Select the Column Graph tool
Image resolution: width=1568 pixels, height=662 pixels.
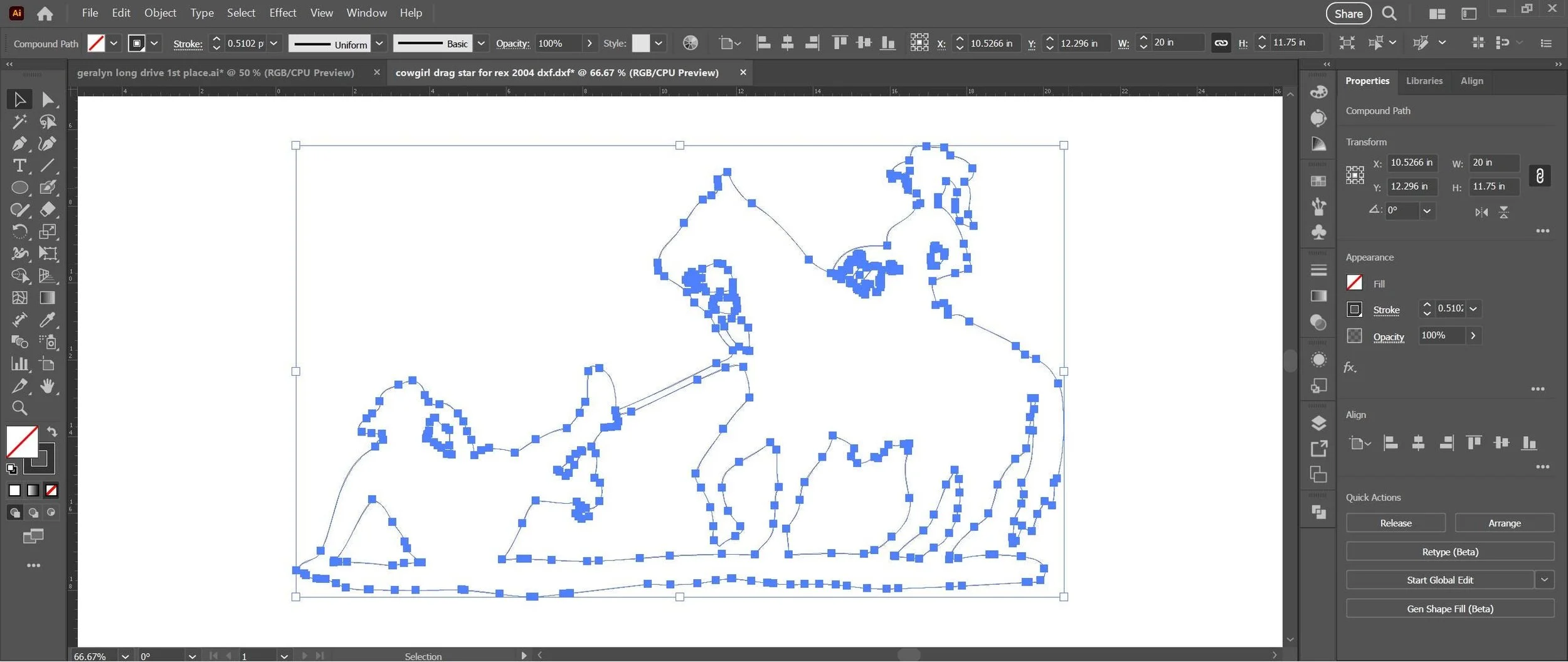tap(19, 364)
